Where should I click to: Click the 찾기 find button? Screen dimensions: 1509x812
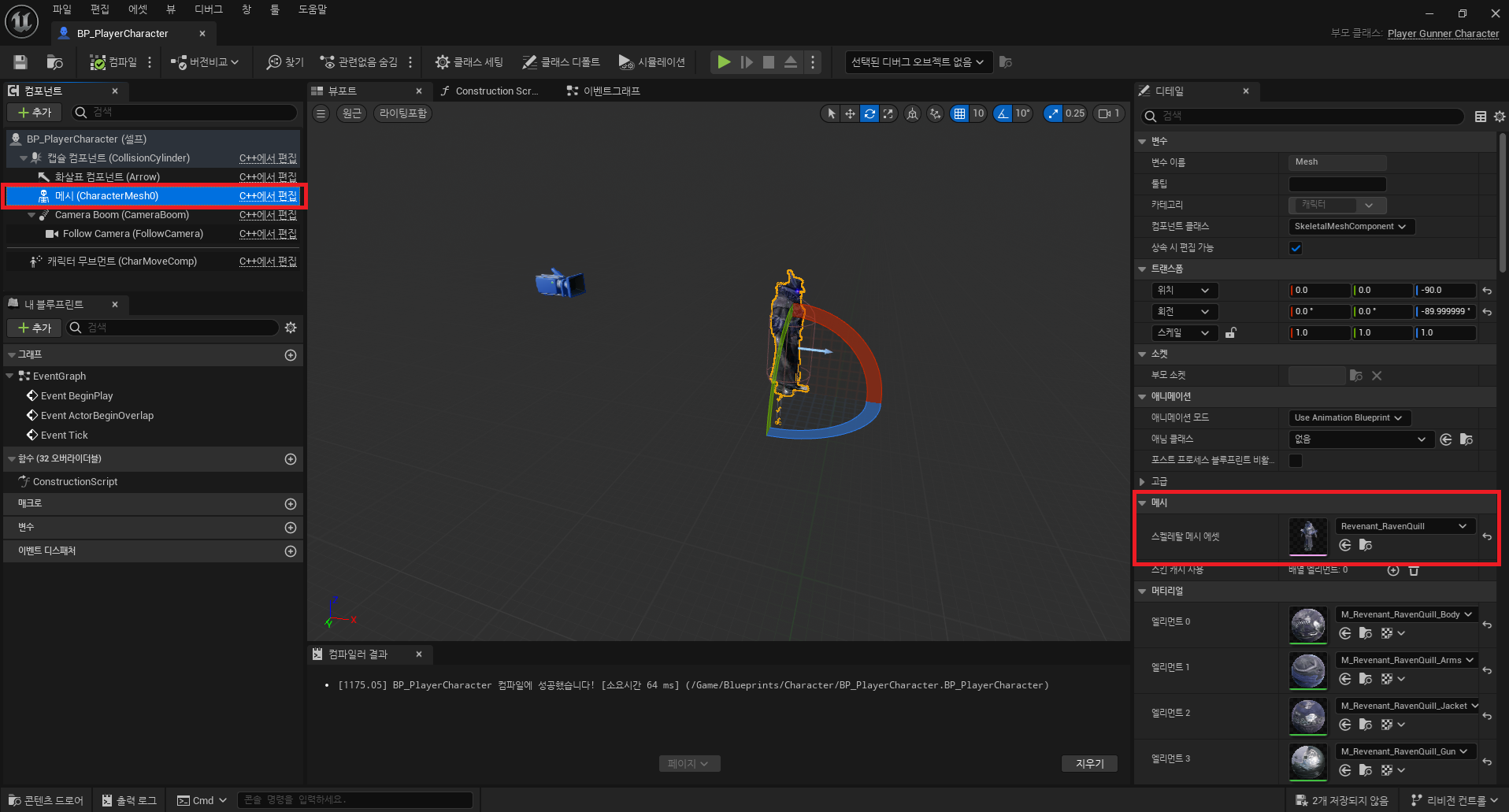point(285,62)
